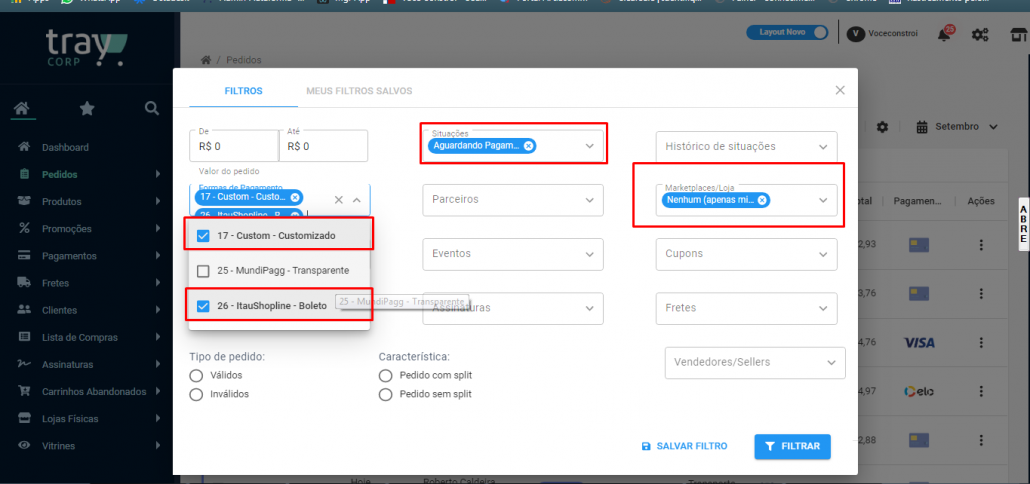Open Produtos in the sidebar menu
The height and width of the screenshot is (484, 1030).
pyautogui.click(x=62, y=201)
